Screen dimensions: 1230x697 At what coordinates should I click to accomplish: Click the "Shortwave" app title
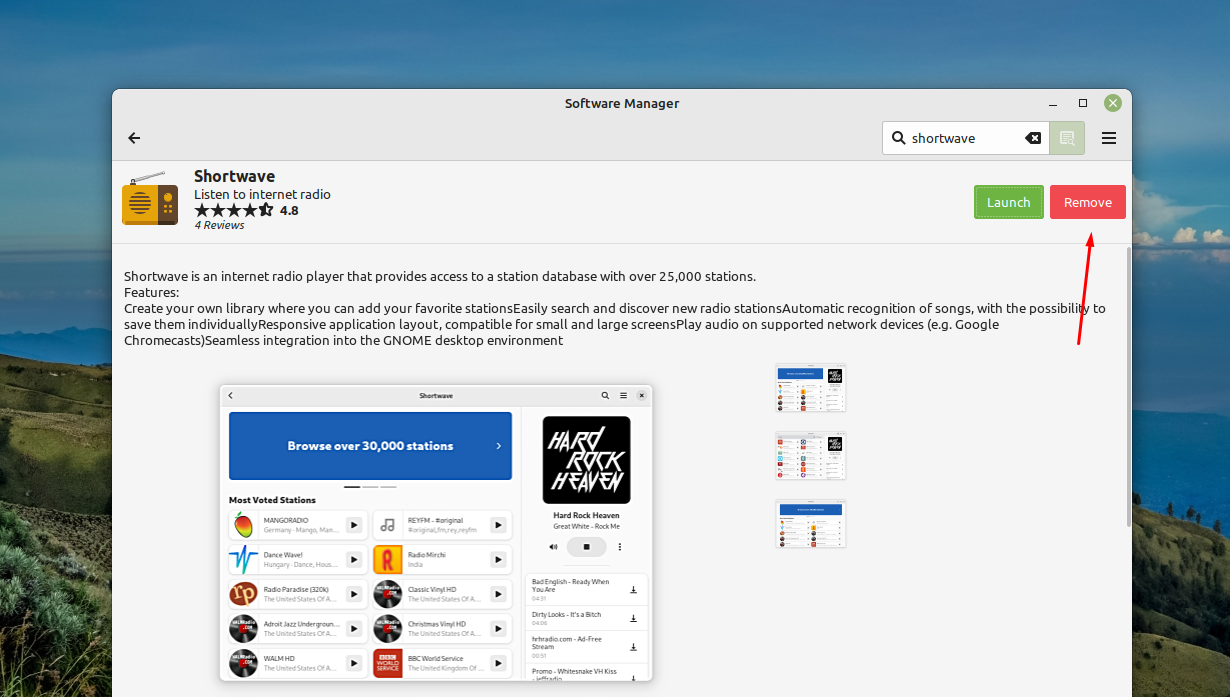(x=234, y=176)
